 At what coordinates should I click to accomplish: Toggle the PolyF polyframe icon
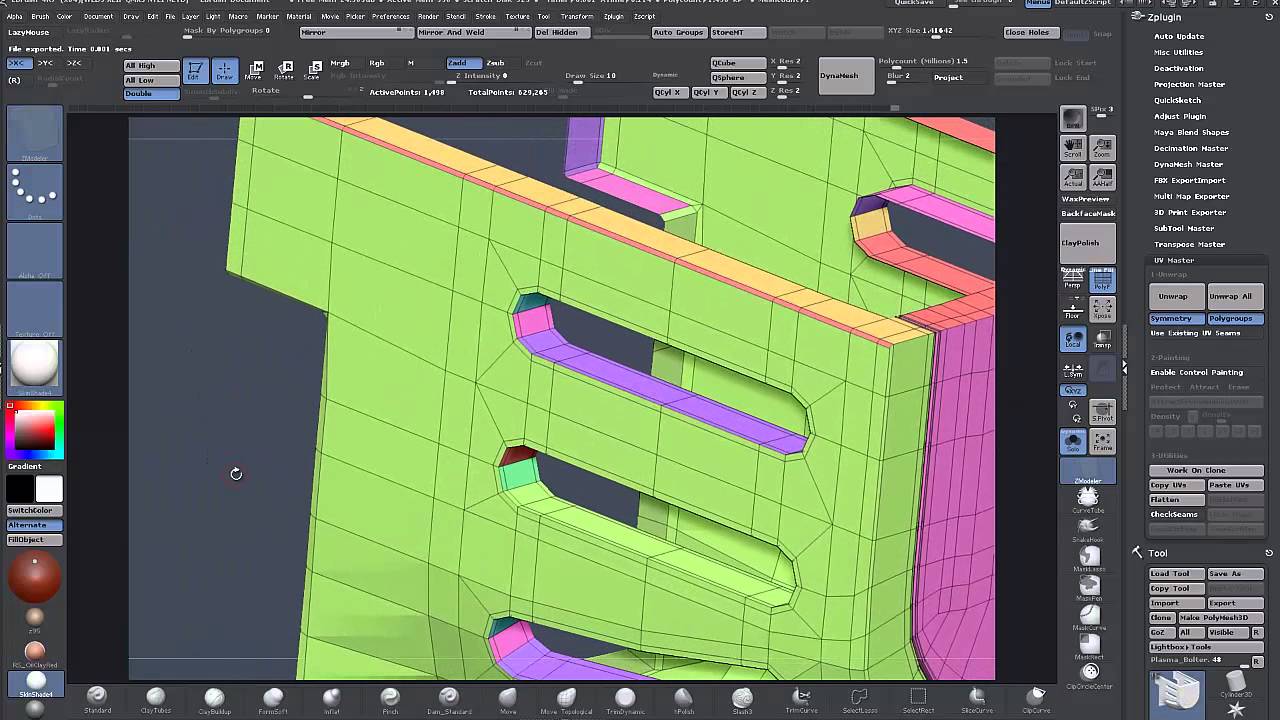pos(1102,279)
